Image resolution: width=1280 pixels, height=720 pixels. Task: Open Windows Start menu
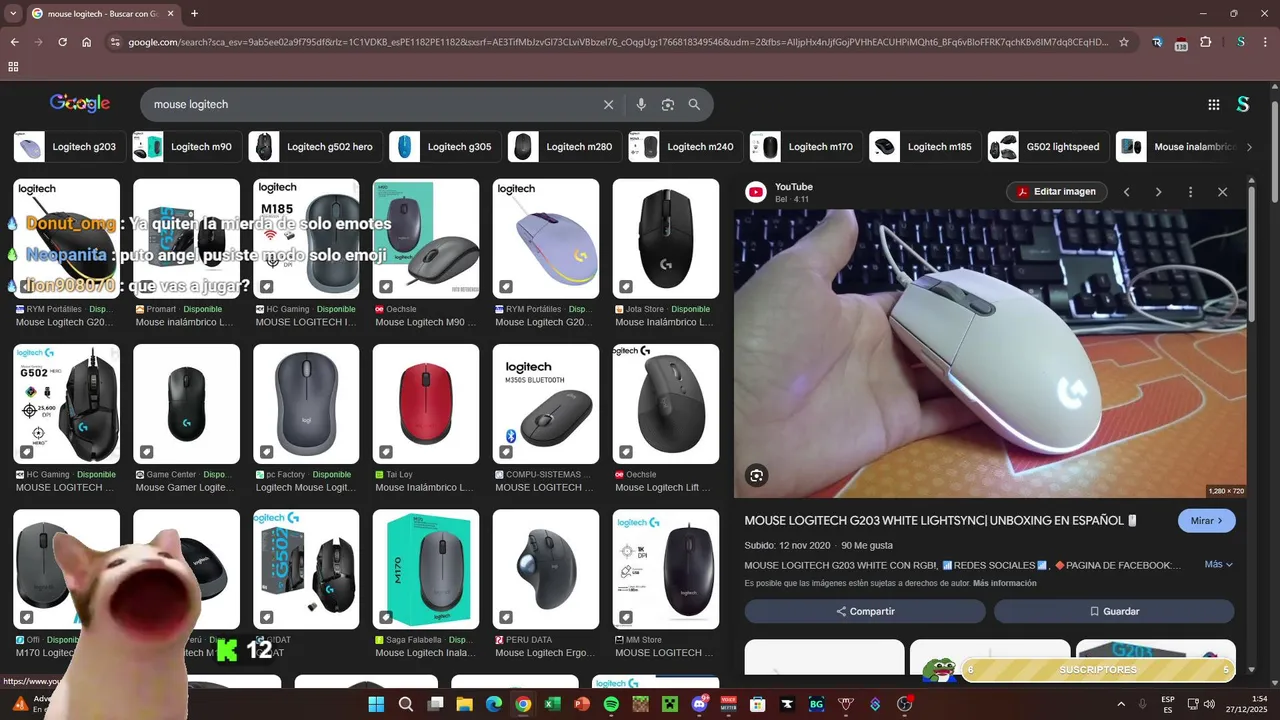pyautogui.click(x=376, y=704)
